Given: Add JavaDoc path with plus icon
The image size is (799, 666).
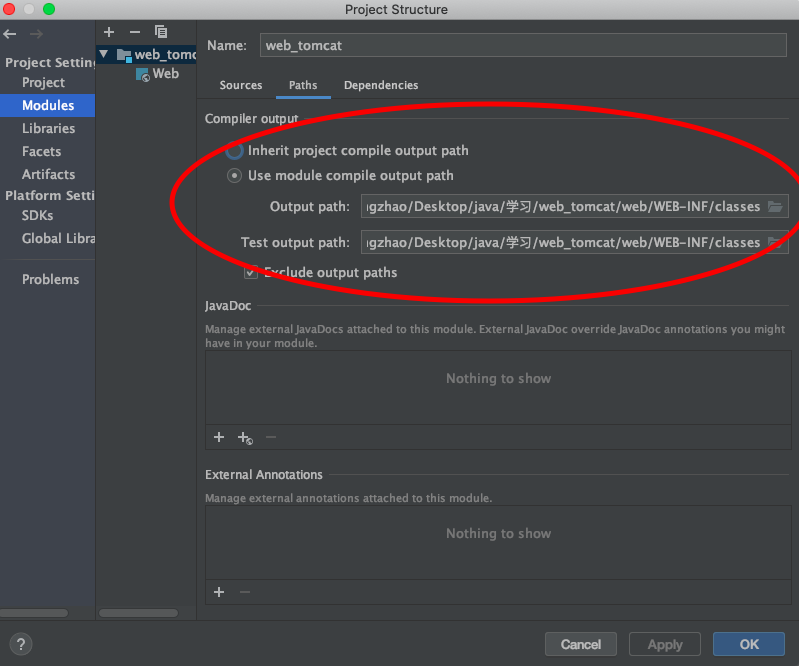Looking at the screenshot, I should [219, 437].
